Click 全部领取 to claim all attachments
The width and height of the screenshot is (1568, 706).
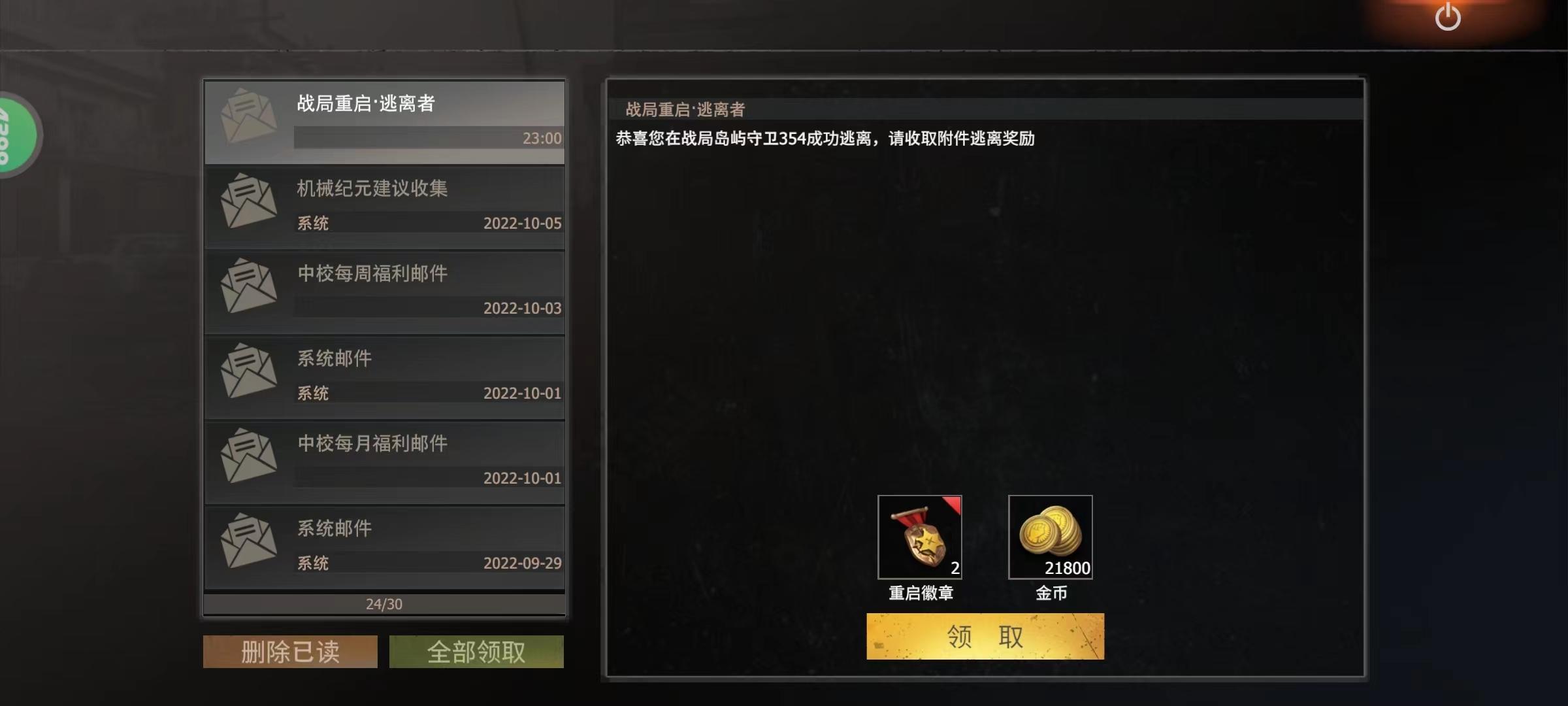point(476,652)
